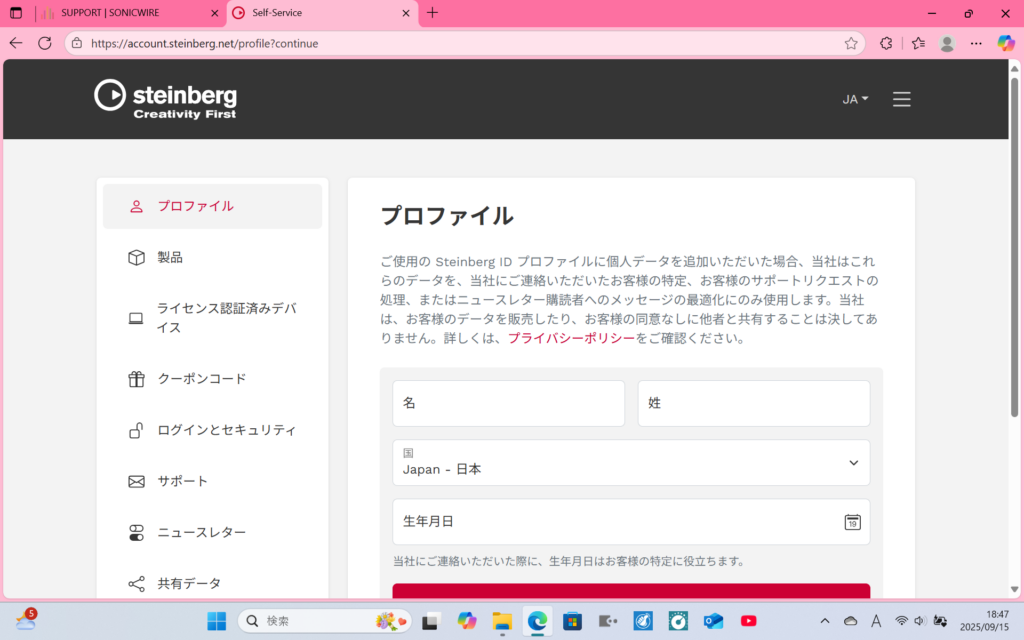
Task: Show hidden system tray icons chevron
Action: (x=824, y=621)
